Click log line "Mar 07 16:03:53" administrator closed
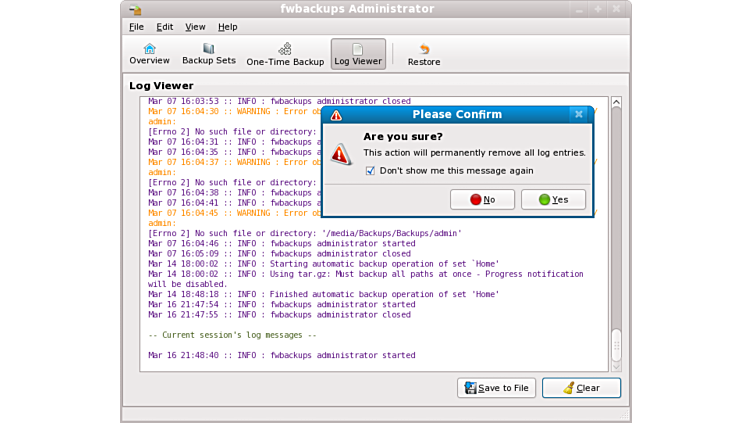 pyautogui.click(x=279, y=101)
